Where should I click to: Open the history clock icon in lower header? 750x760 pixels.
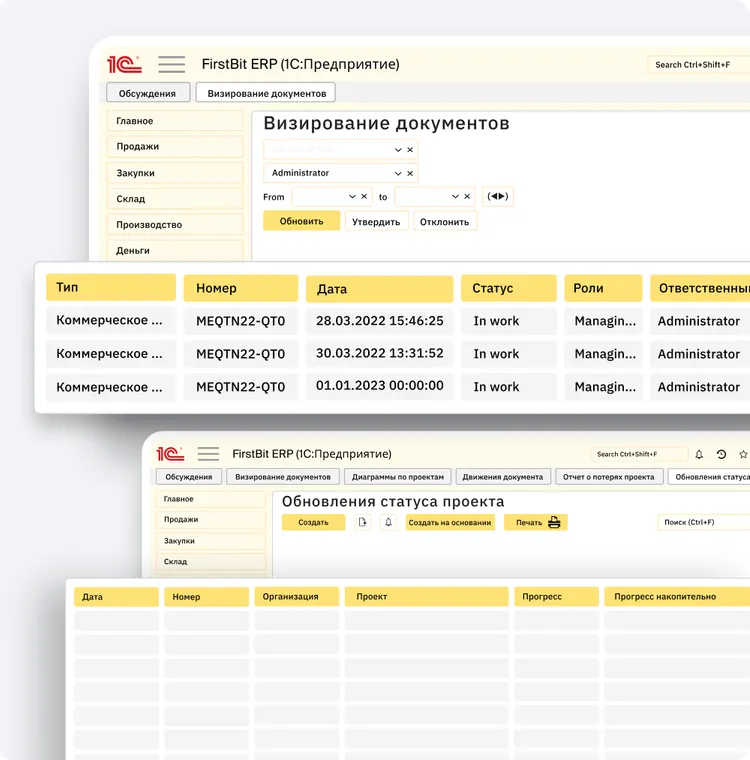click(x=722, y=454)
